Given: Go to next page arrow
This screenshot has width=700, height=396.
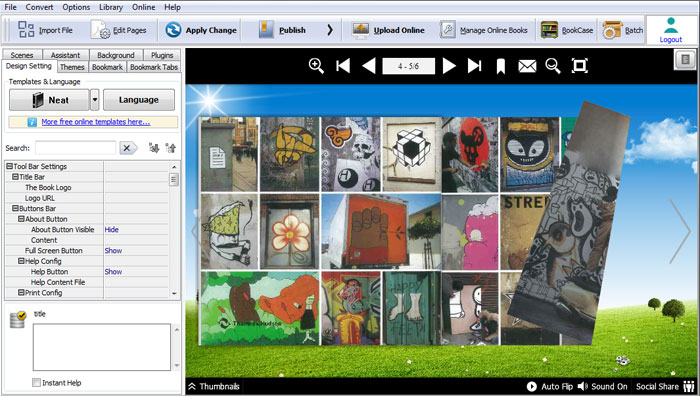Looking at the screenshot, I should click(x=449, y=66).
